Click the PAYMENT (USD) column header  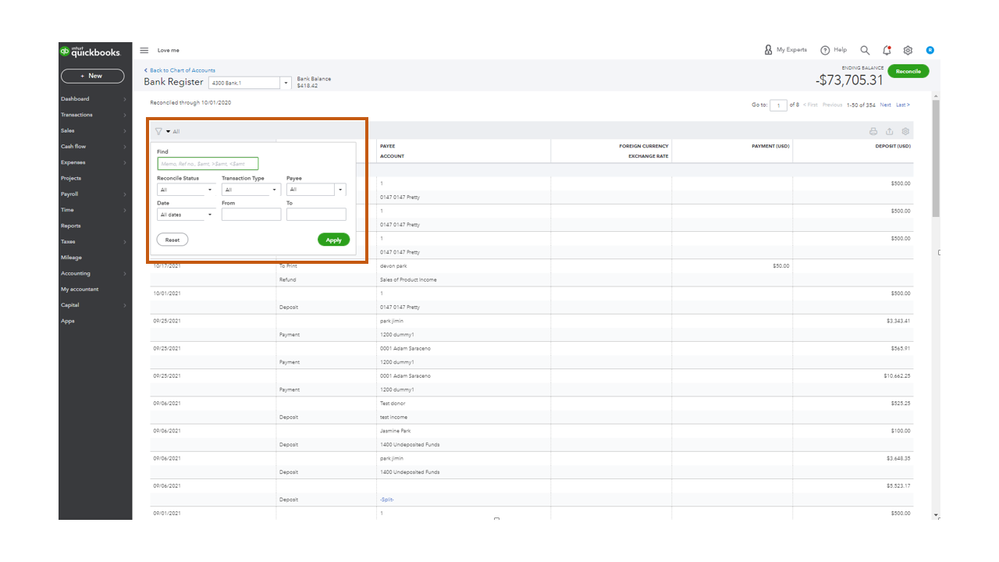770,147
